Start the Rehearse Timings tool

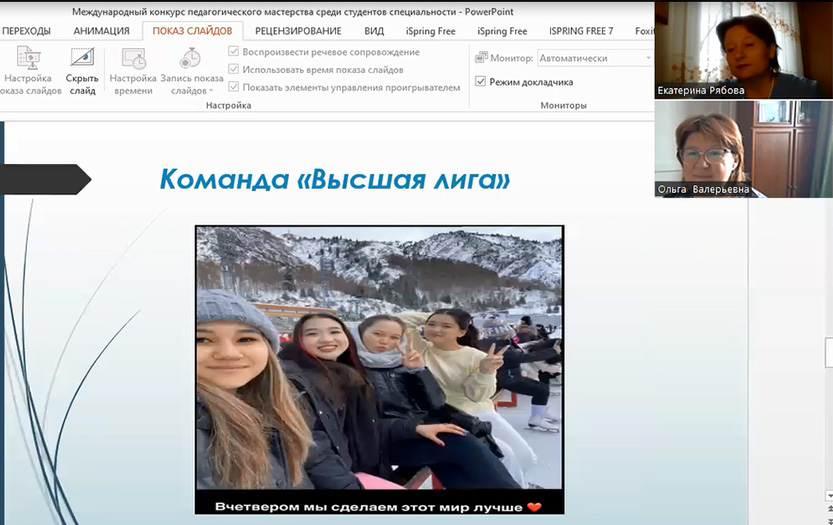click(132, 70)
